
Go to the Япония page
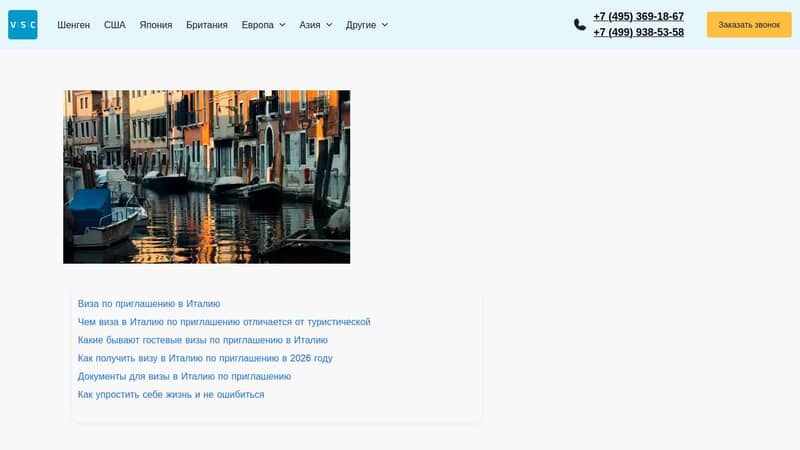(x=156, y=24)
